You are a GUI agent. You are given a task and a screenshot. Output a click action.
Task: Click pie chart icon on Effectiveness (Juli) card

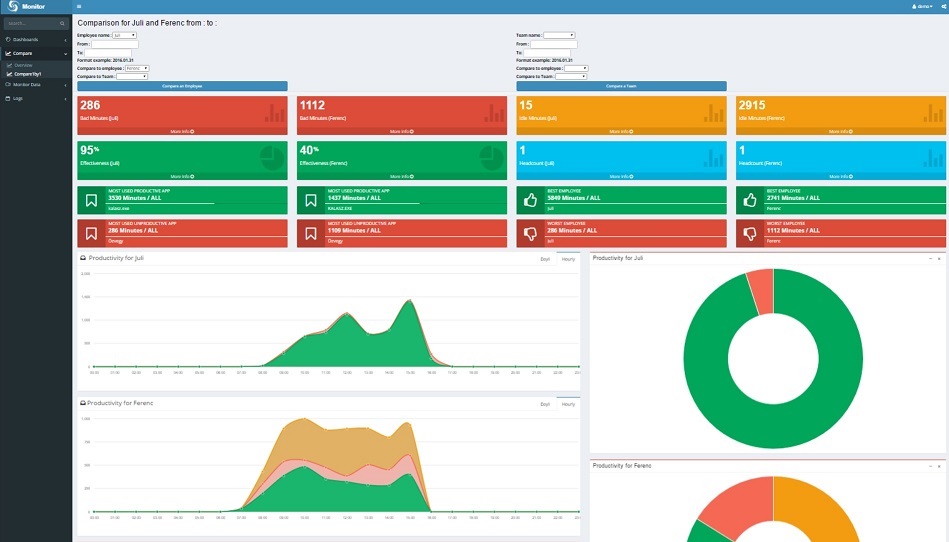click(272, 157)
